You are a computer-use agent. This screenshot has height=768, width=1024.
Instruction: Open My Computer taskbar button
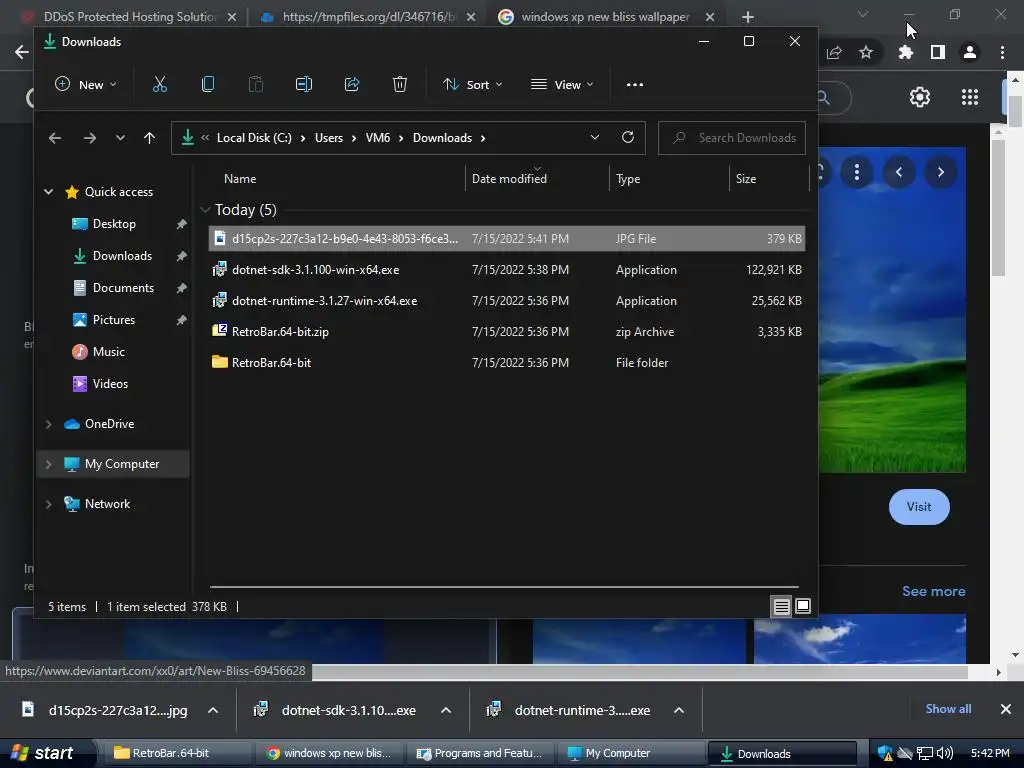(630, 753)
